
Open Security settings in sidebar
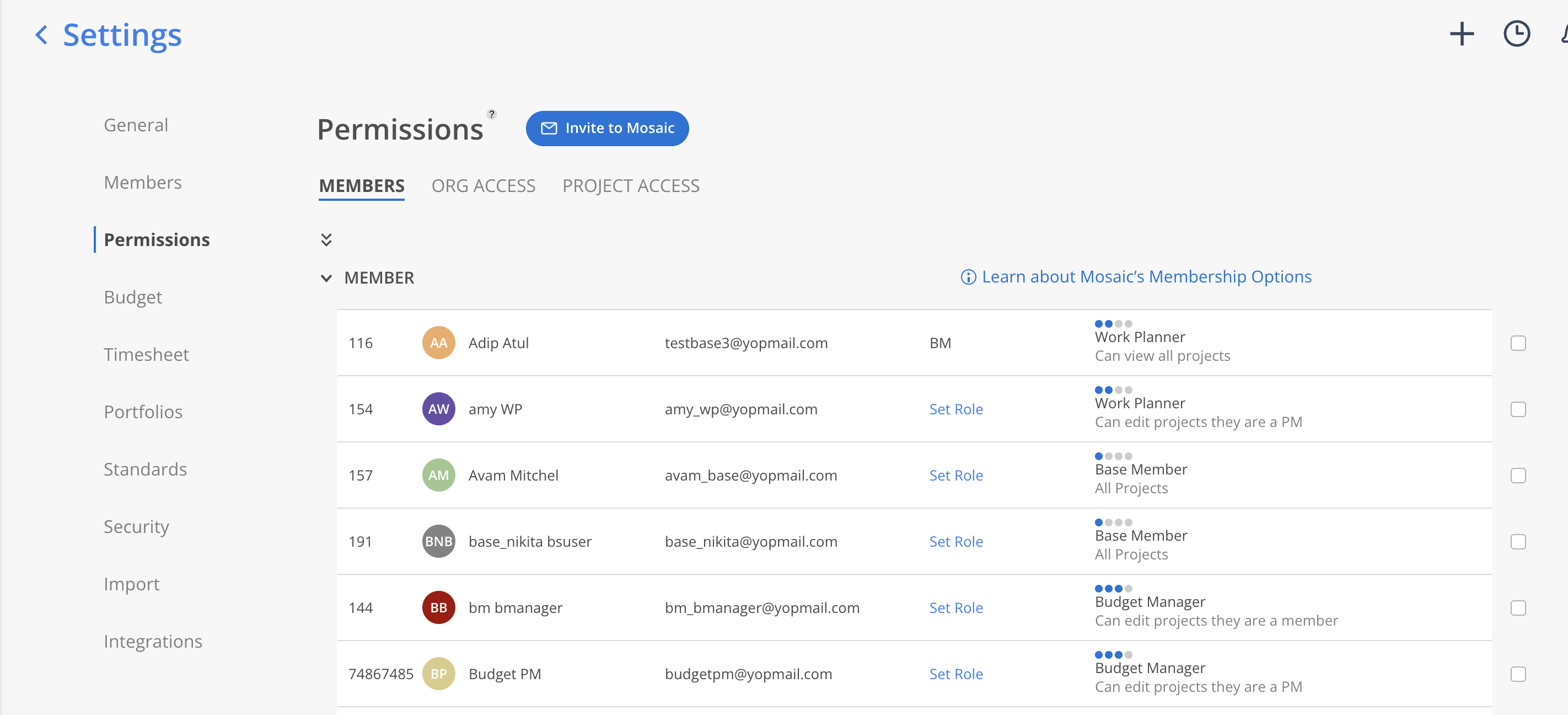click(x=136, y=527)
